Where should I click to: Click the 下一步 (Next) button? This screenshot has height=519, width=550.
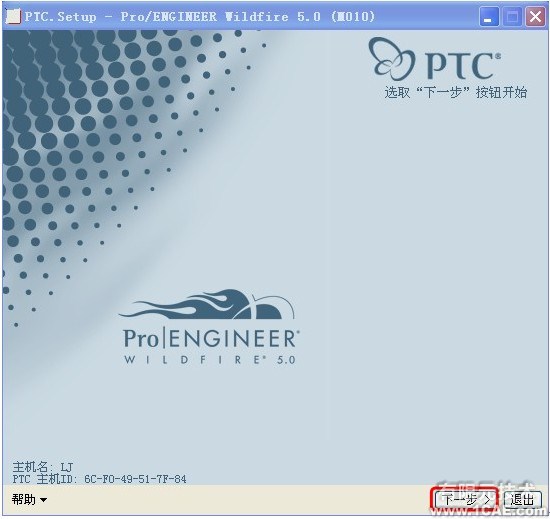pyautogui.click(x=464, y=499)
